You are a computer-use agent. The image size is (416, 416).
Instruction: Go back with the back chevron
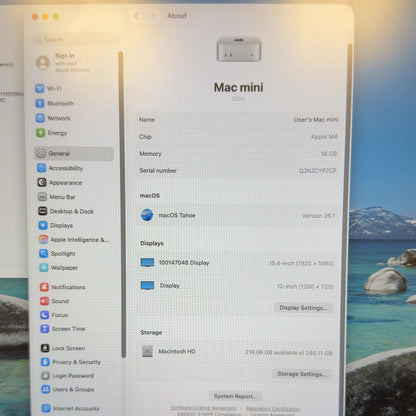(x=136, y=16)
